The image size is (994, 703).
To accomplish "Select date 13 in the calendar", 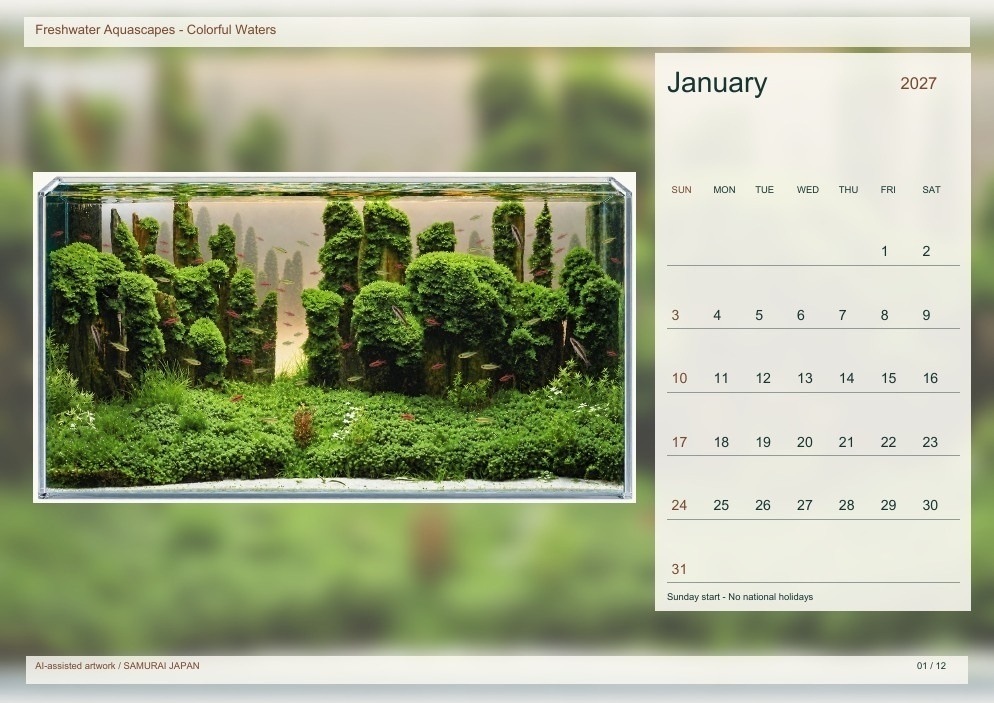I will pyautogui.click(x=804, y=378).
